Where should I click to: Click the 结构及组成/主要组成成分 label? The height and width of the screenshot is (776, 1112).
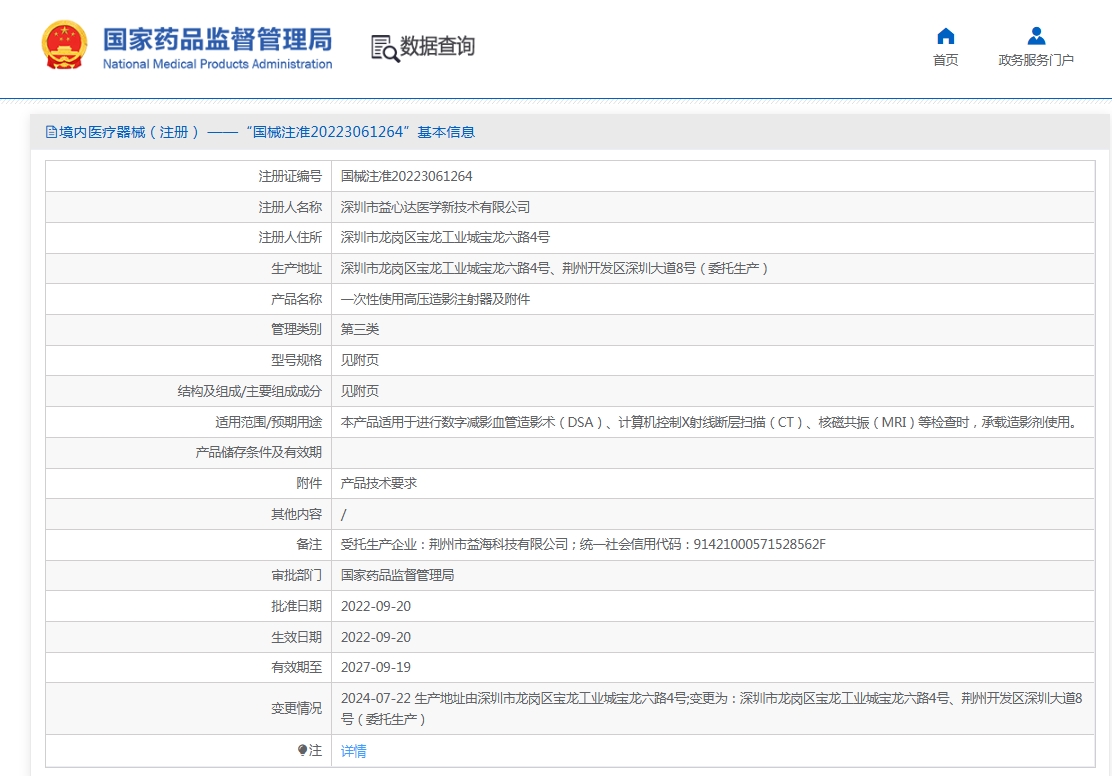click(x=250, y=391)
